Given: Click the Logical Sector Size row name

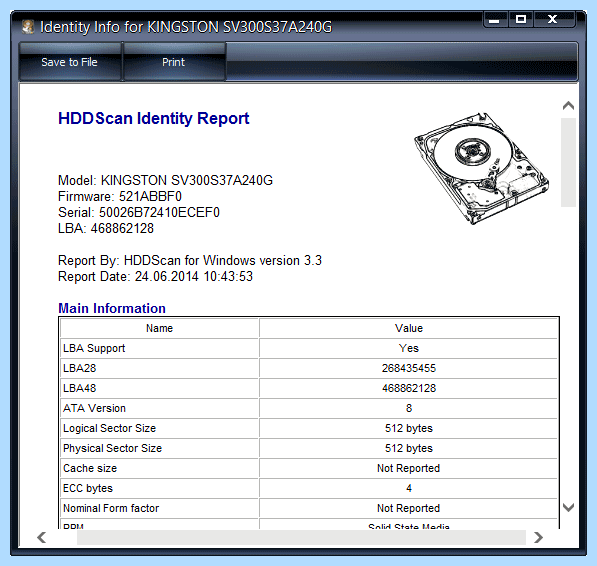Looking at the screenshot, I should (x=110, y=428).
